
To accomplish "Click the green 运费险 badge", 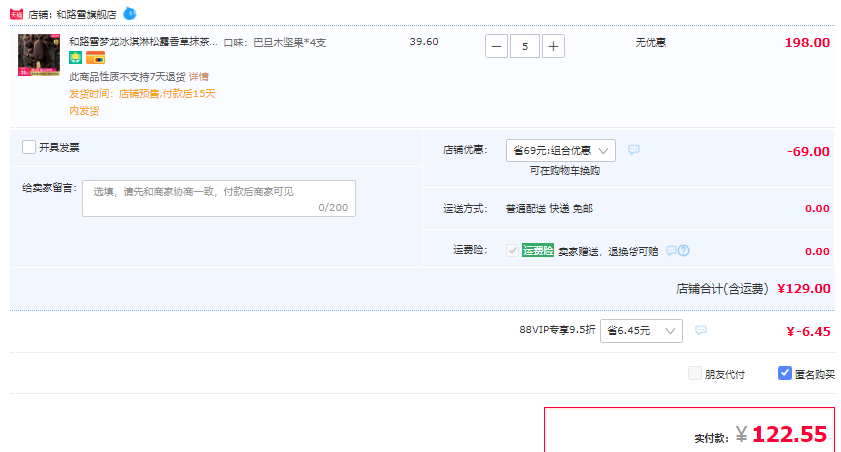I will [x=538, y=250].
